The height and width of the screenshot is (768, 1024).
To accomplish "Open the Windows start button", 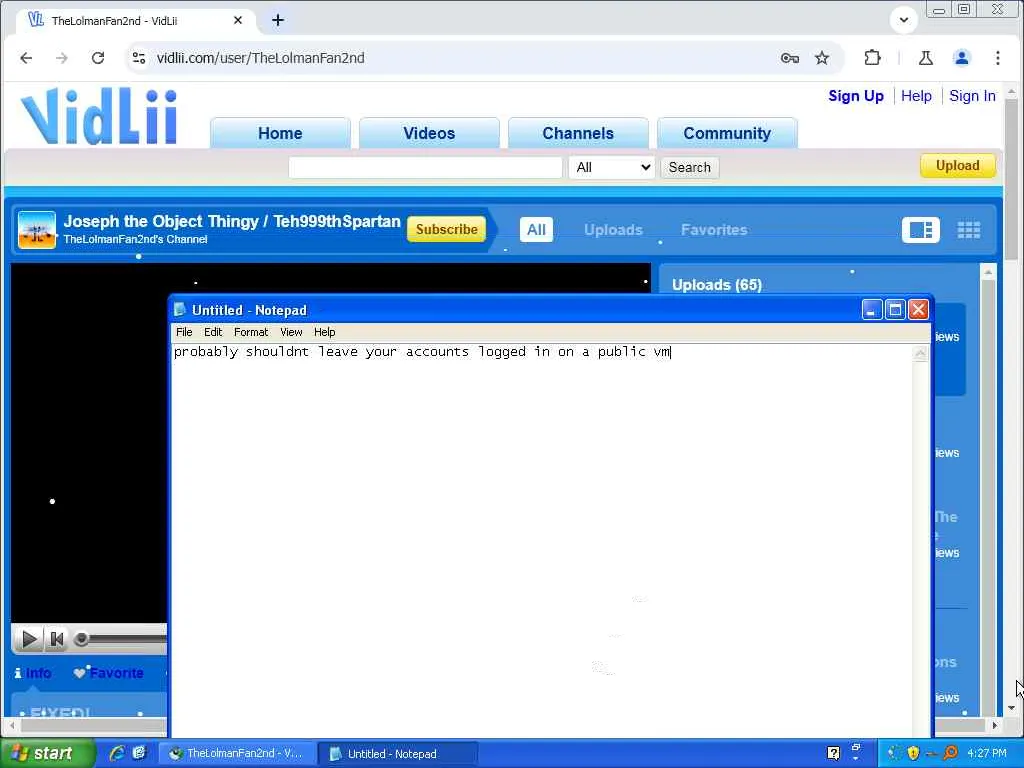I will coord(47,754).
